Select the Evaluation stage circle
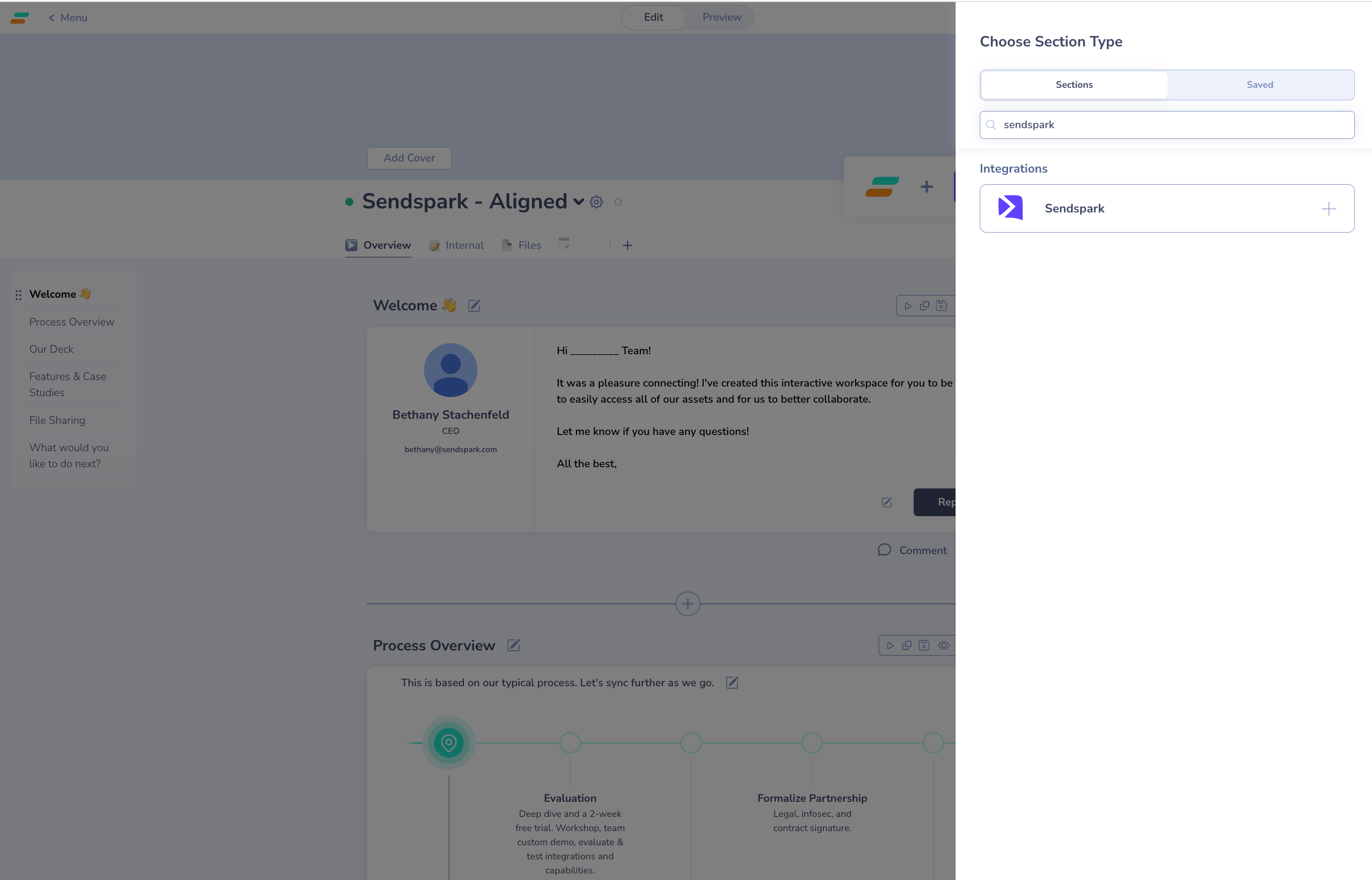This screenshot has width=1372, height=880. (x=570, y=743)
